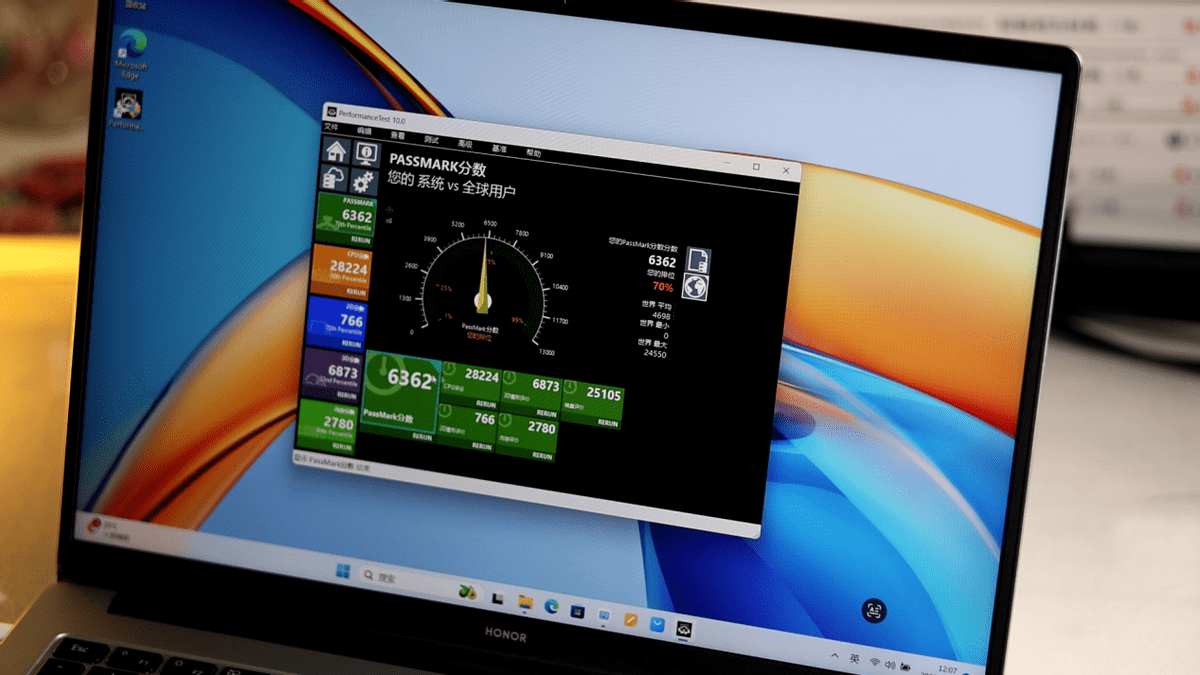This screenshot has height=675, width=1200.
Task: Click the 25105 disk results tile
Action: pyautogui.click(x=592, y=404)
